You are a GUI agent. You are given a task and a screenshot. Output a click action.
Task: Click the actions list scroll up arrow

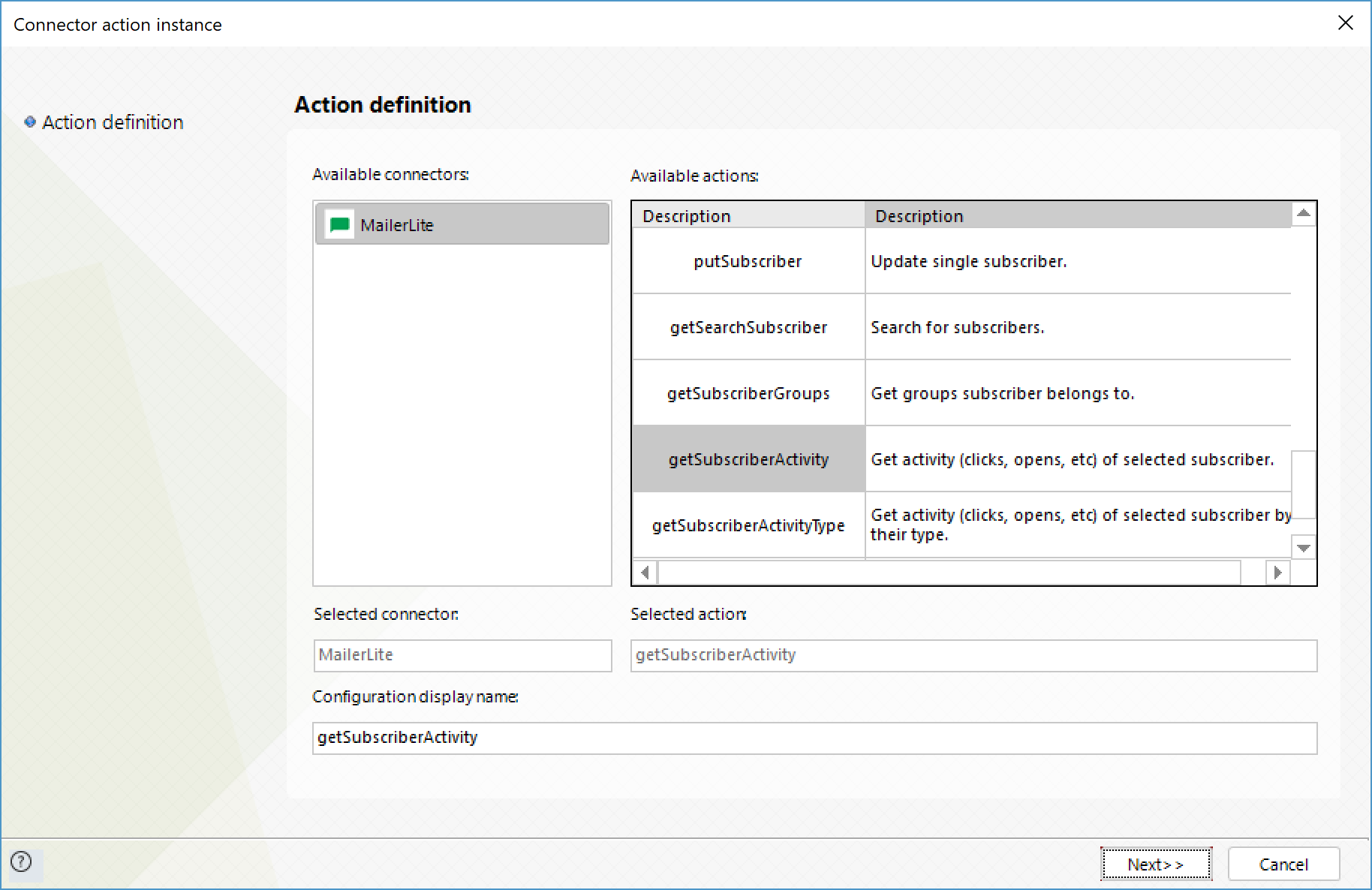[1304, 214]
